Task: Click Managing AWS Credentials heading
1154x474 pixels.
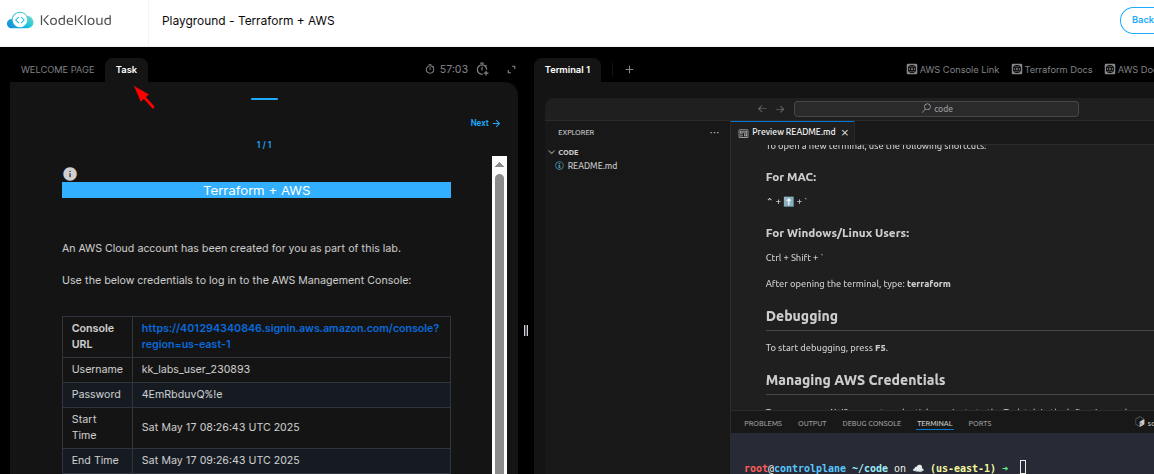Action: click(855, 380)
